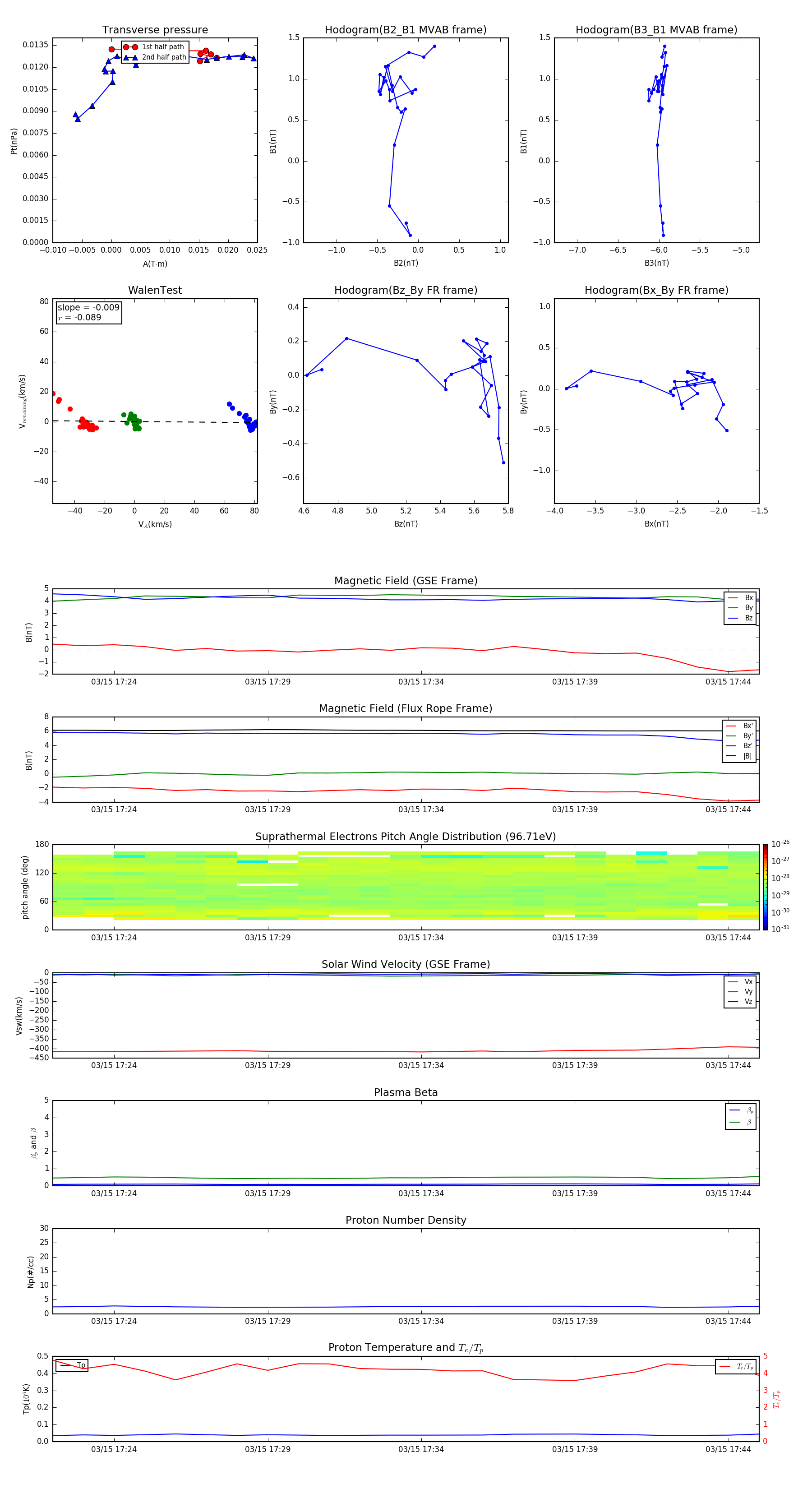This screenshot has height=1489, width=812.
Task: Click the "V_A(km/s)" x-axis label in the WalenTest plot
Action: coord(155,524)
